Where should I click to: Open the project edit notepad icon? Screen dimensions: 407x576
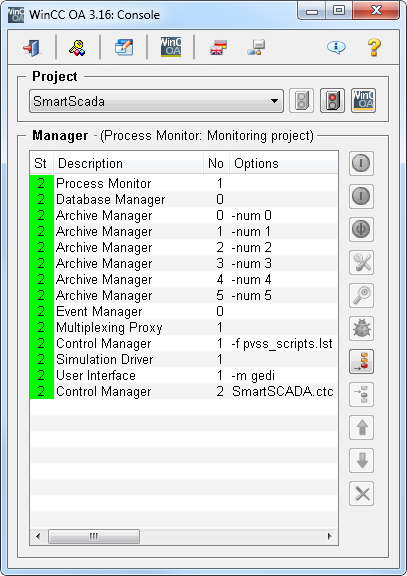124,48
